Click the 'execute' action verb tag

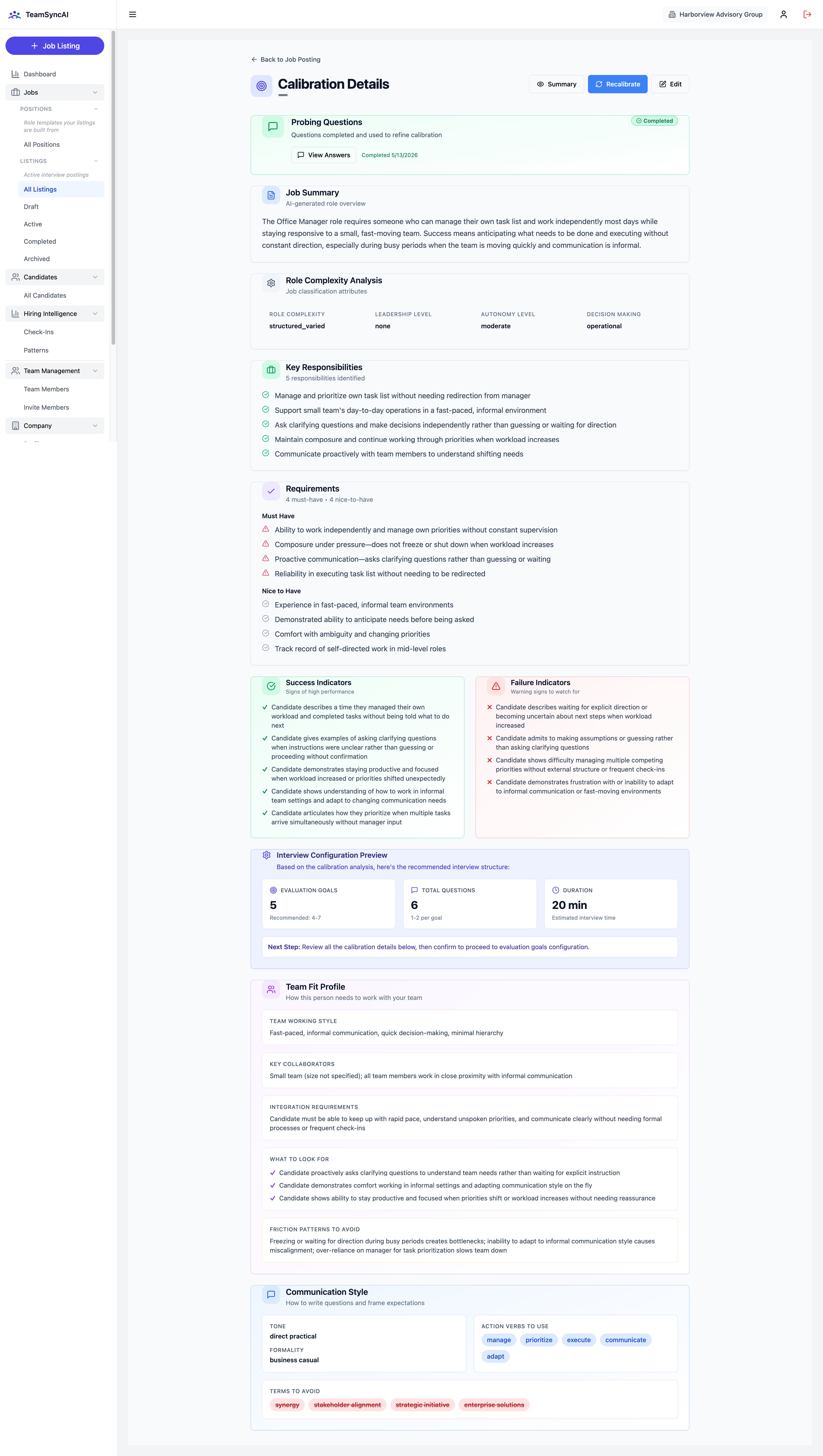pos(579,1340)
